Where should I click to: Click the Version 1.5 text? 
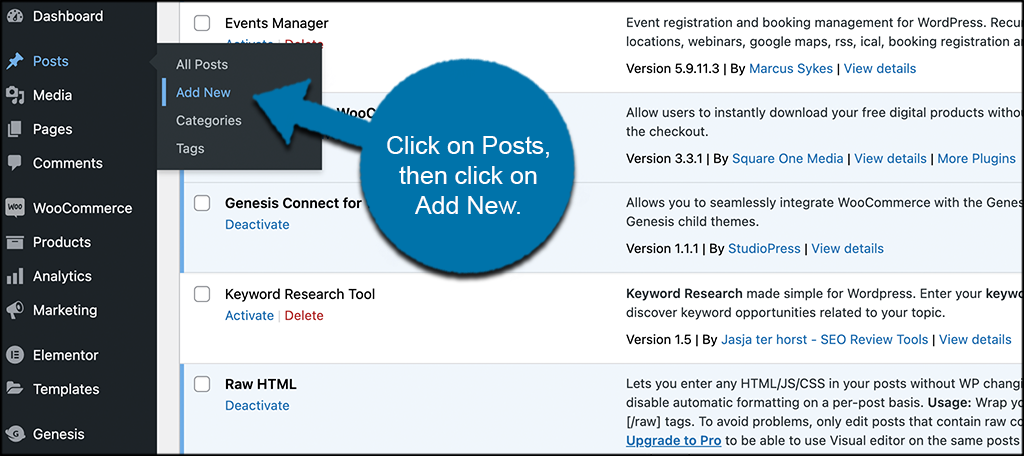tap(658, 339)
